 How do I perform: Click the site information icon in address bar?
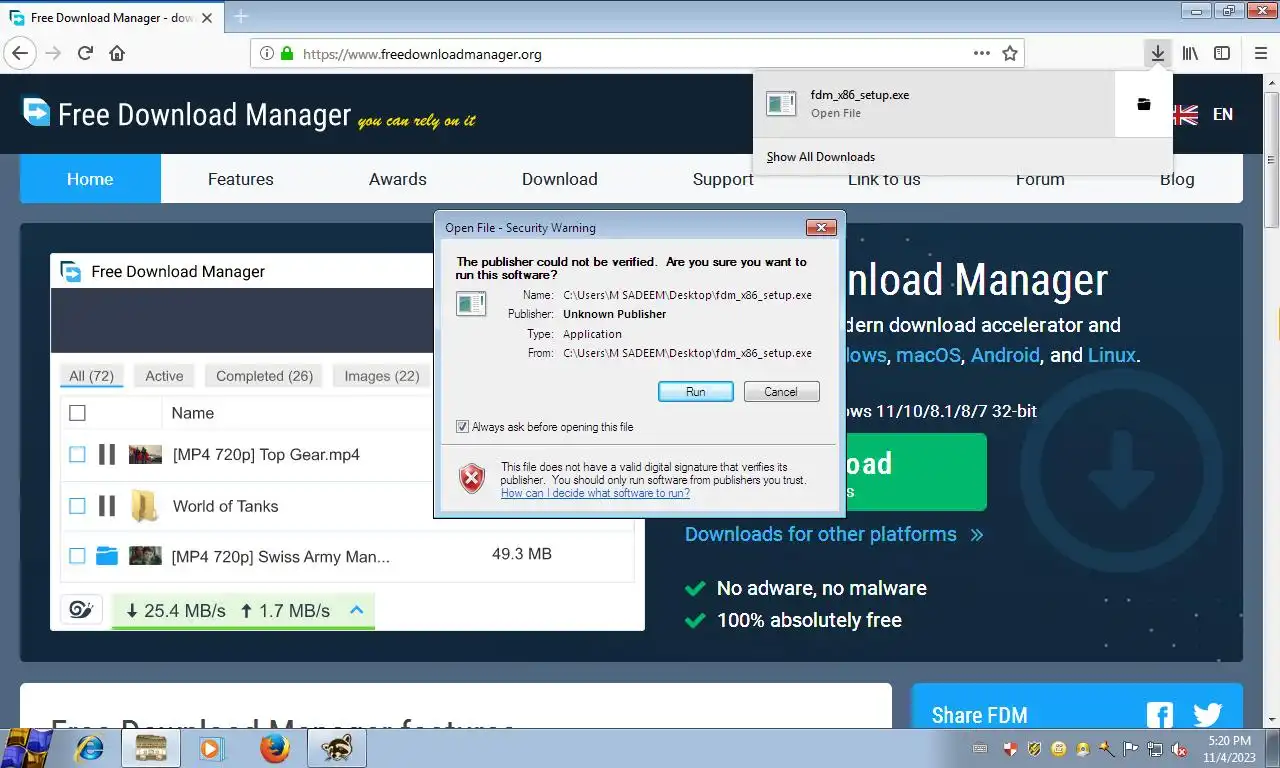267,53
